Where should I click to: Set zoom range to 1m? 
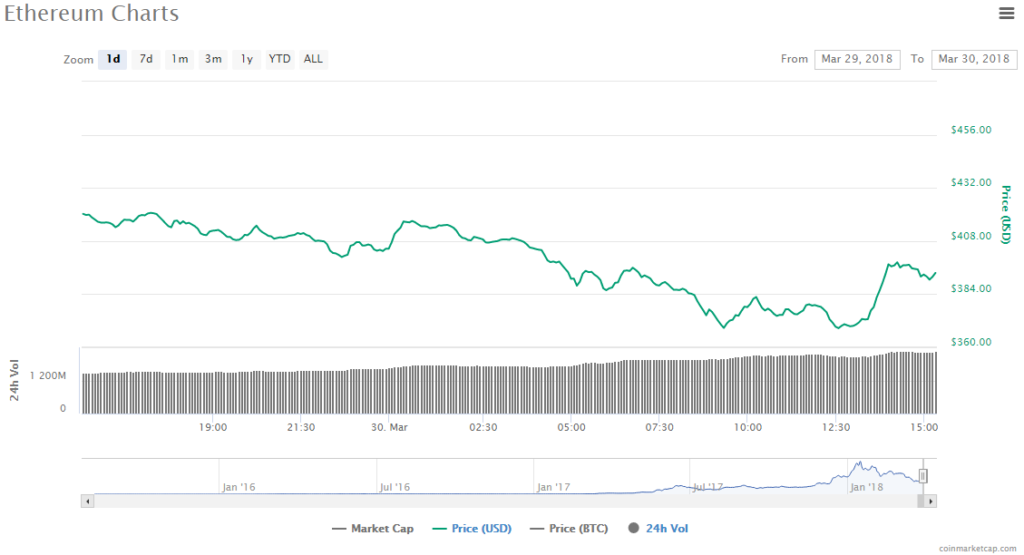click(180, 59)
